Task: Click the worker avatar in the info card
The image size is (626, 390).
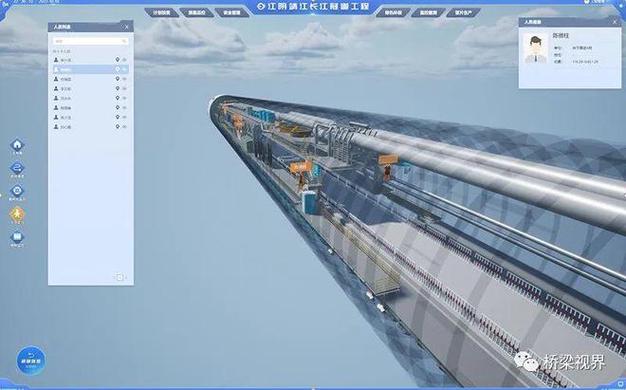Action: pos(535,49)
